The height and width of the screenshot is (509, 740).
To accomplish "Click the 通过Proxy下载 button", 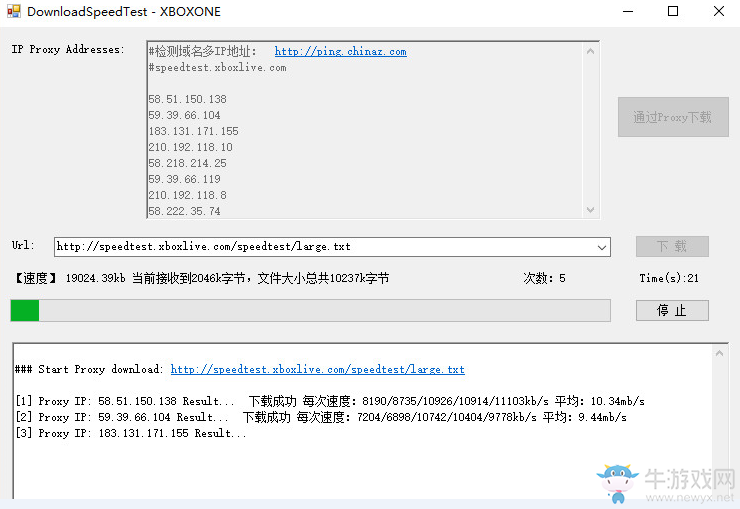I will click(673, 117).
